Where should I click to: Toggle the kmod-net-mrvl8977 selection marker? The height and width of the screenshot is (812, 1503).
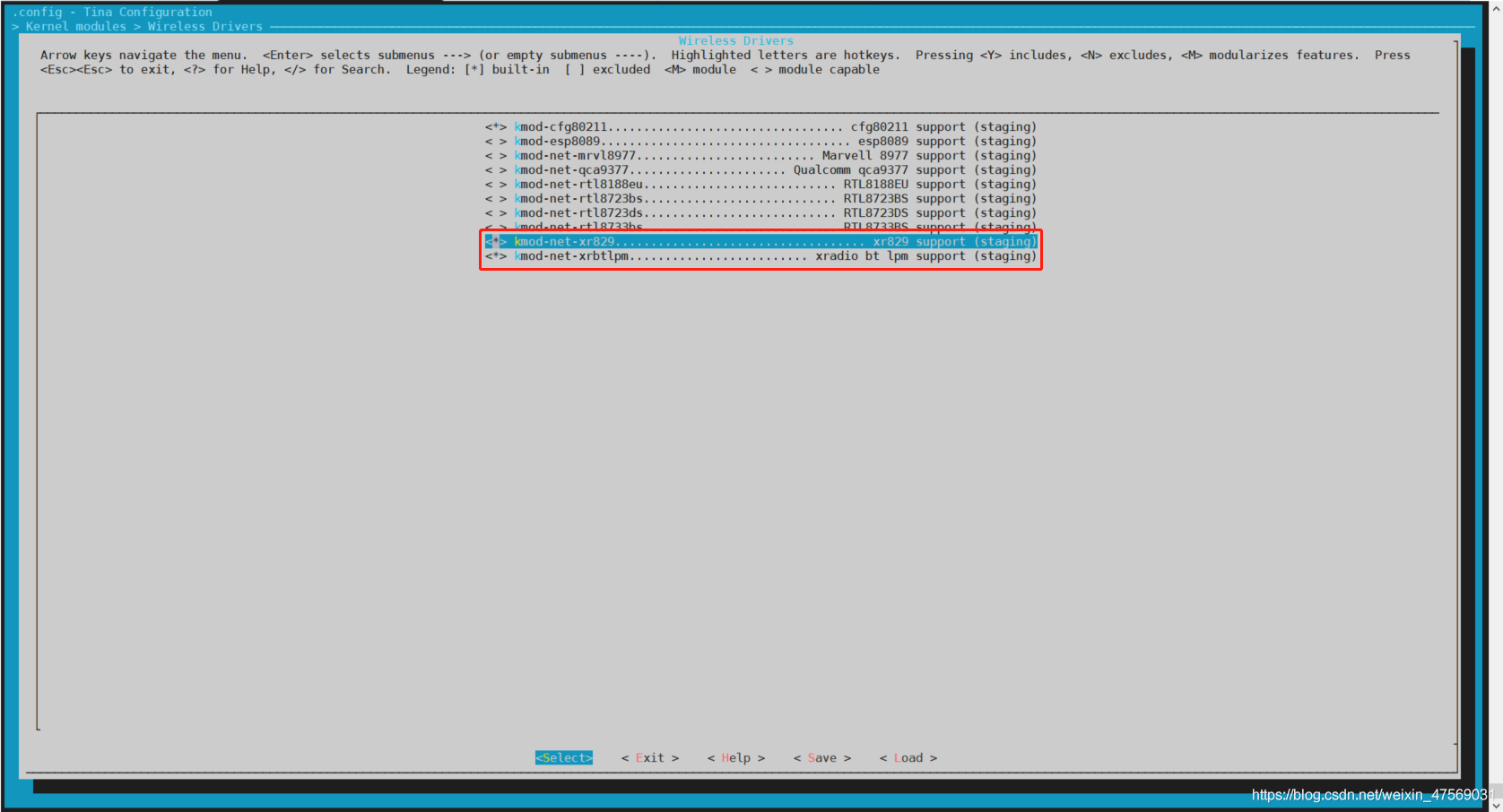point(496,156)
